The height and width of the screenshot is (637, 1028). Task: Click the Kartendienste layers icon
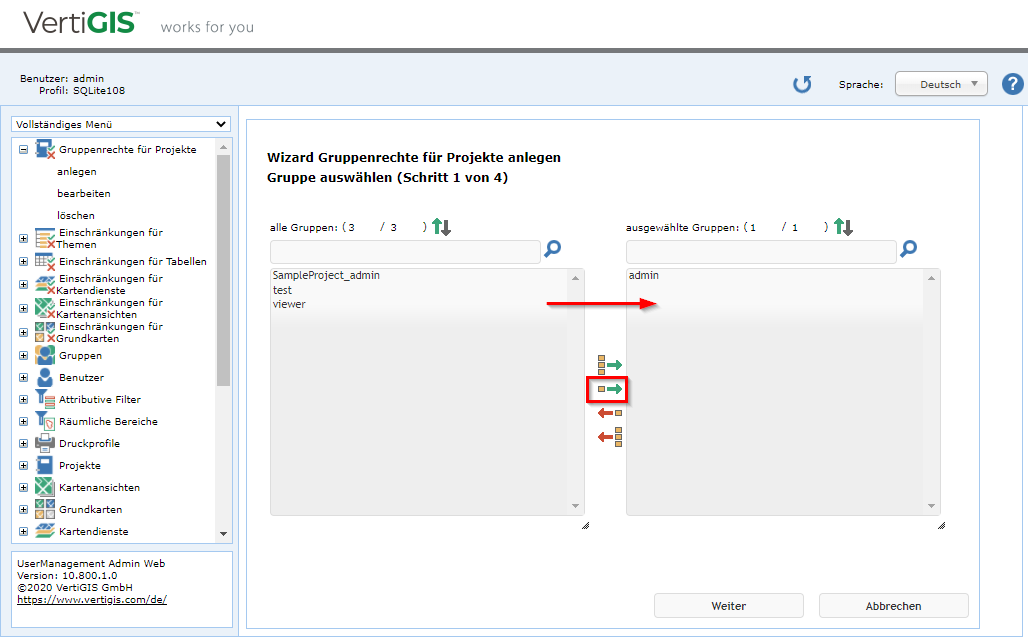pos(45,531)
